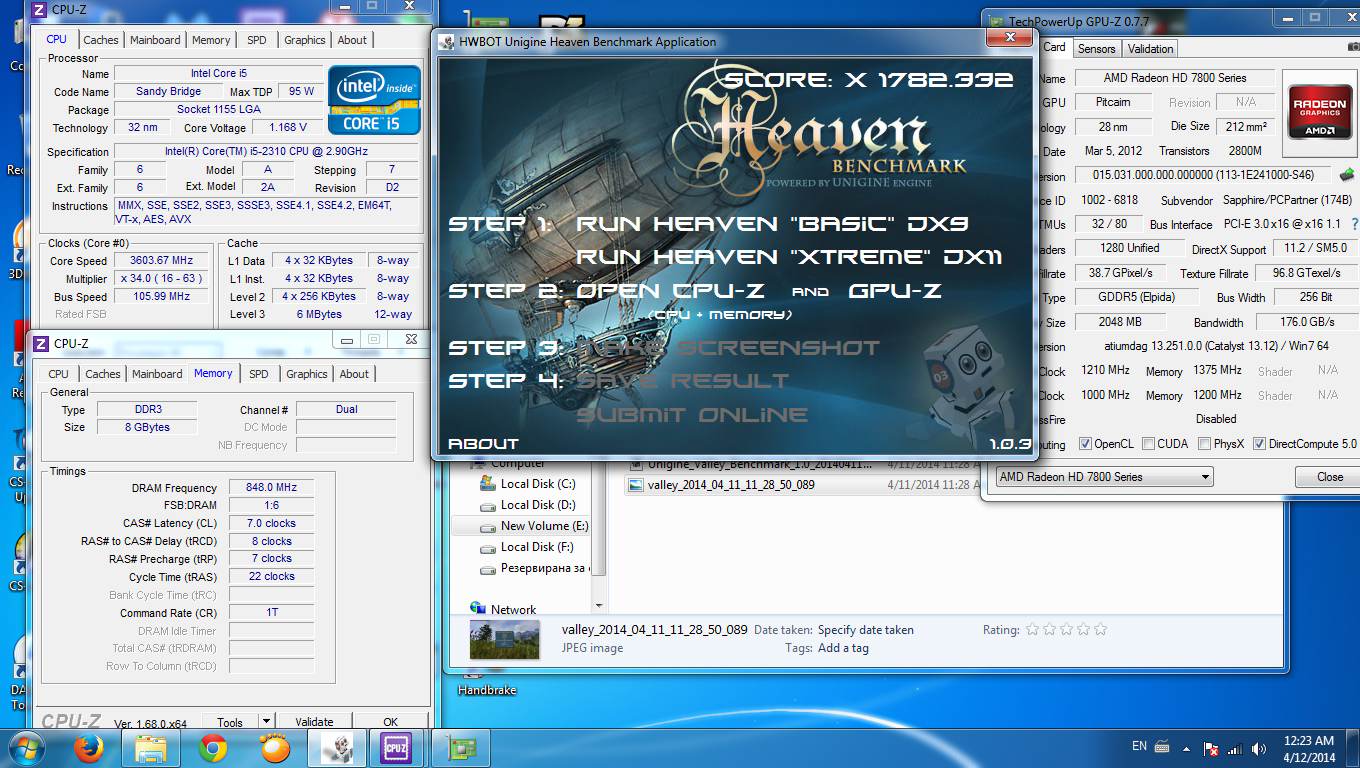Open the network signal tray icon
This screenshot has height=768, width=1360.
pyautogui.click(x=1234, y=748)
